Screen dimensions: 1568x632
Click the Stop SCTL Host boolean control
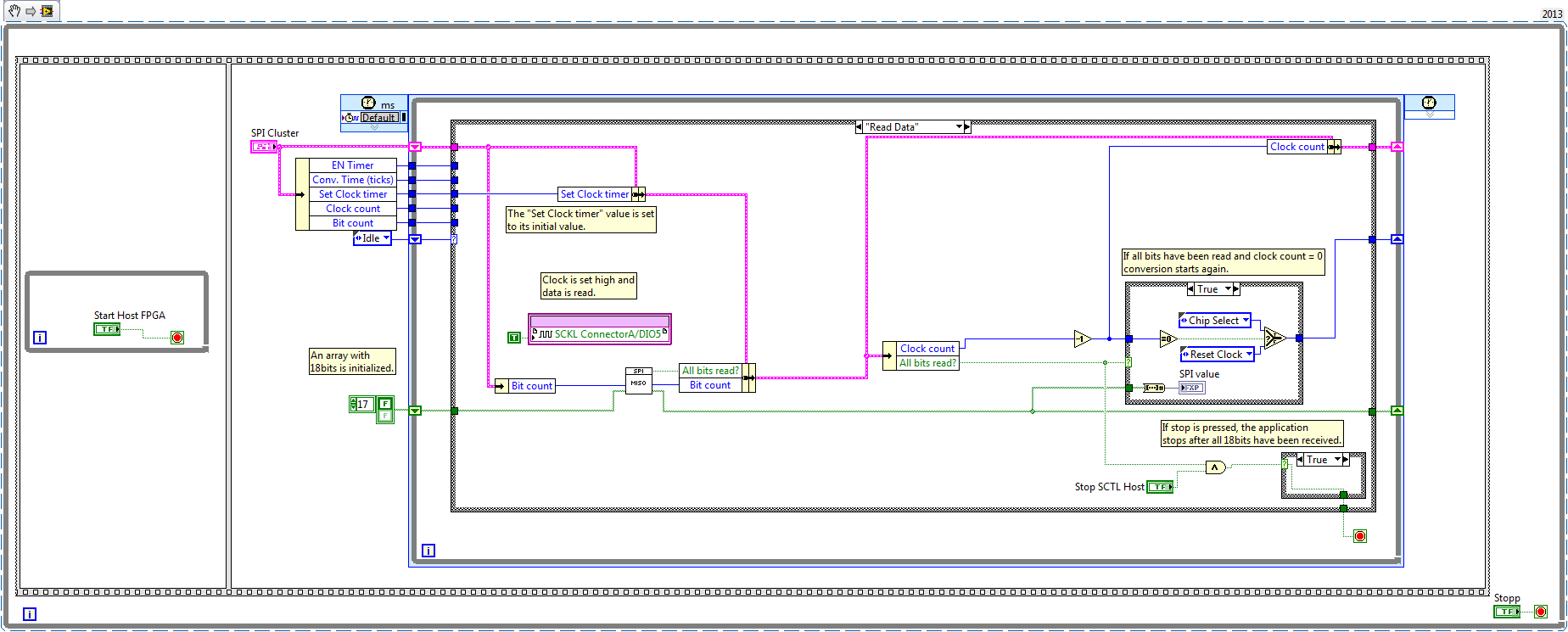point(1160,487)
